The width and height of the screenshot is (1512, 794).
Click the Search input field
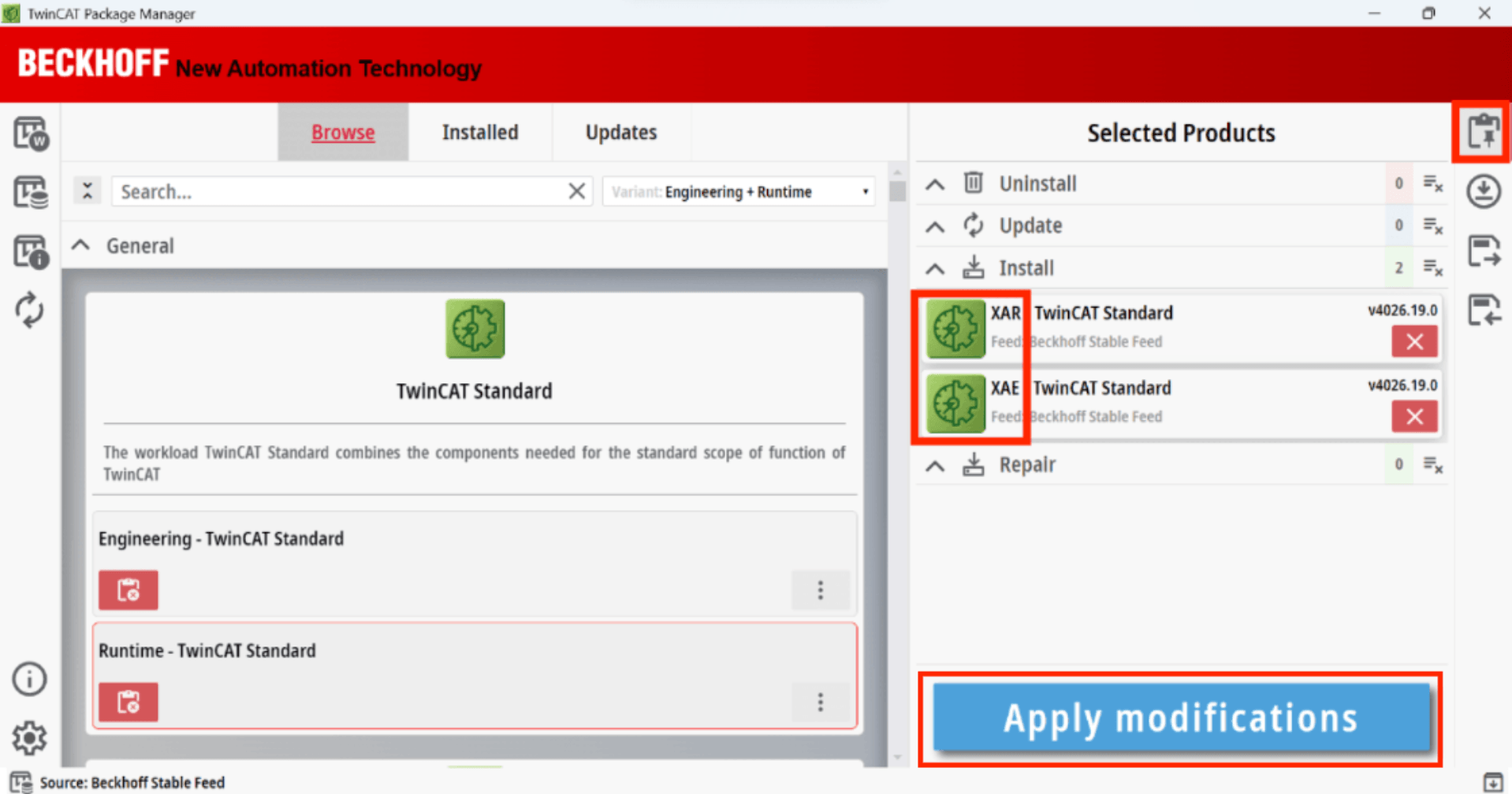tap(339, 192)
